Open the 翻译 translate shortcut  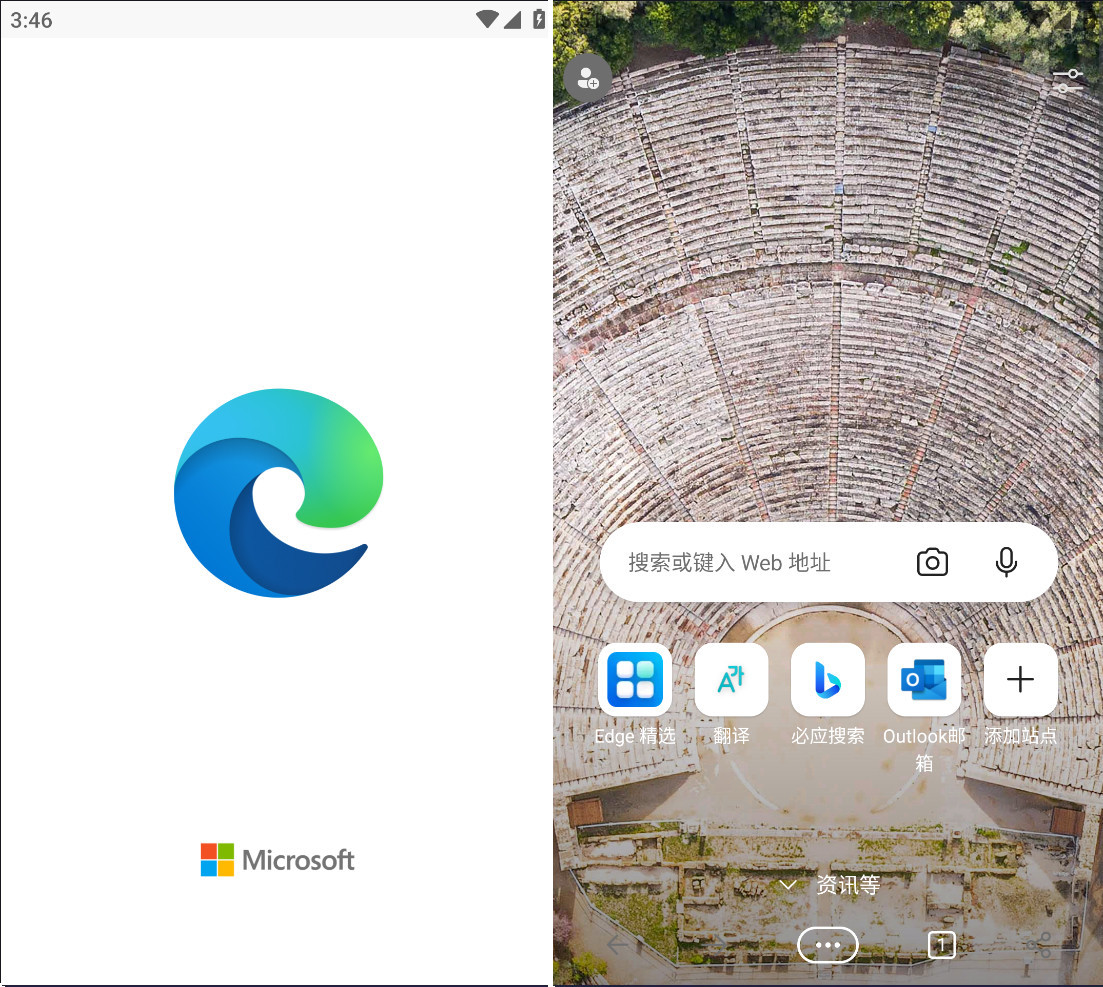[731, 680]
